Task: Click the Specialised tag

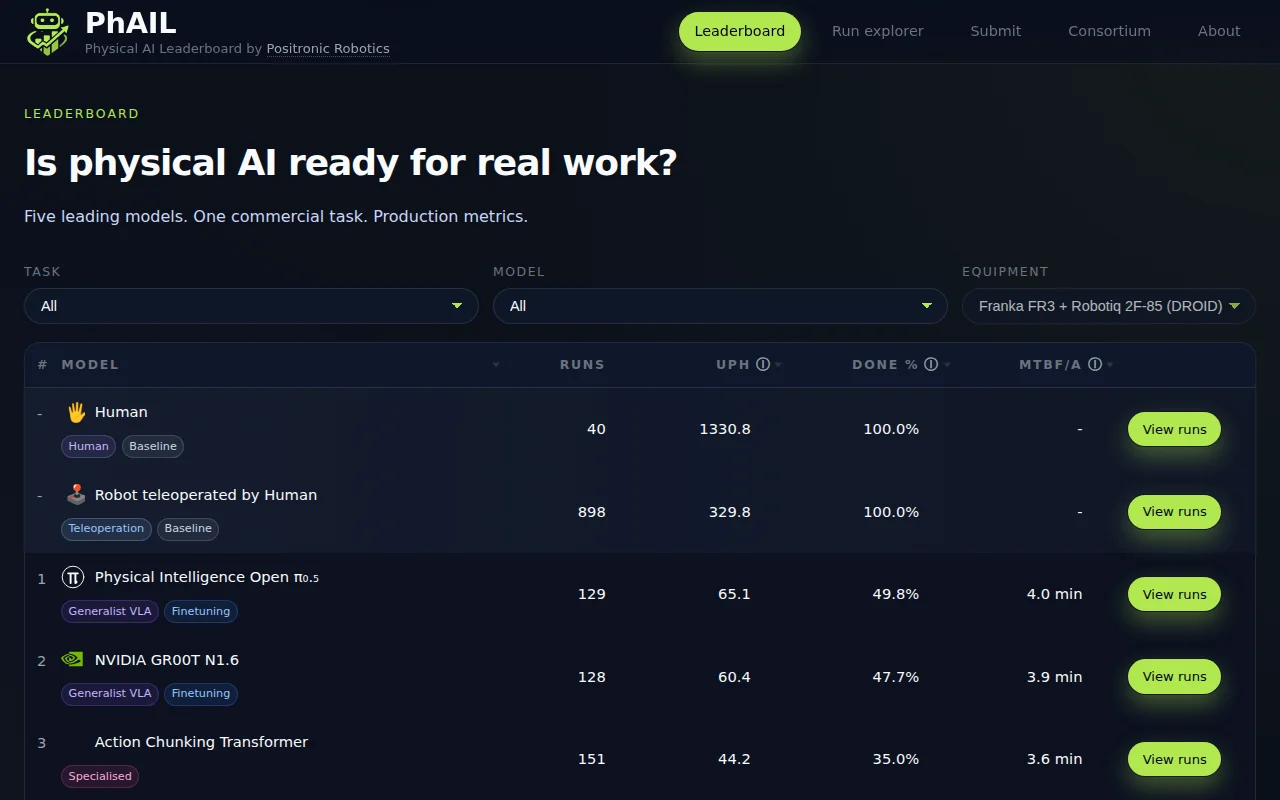Action: pos(100,776)
